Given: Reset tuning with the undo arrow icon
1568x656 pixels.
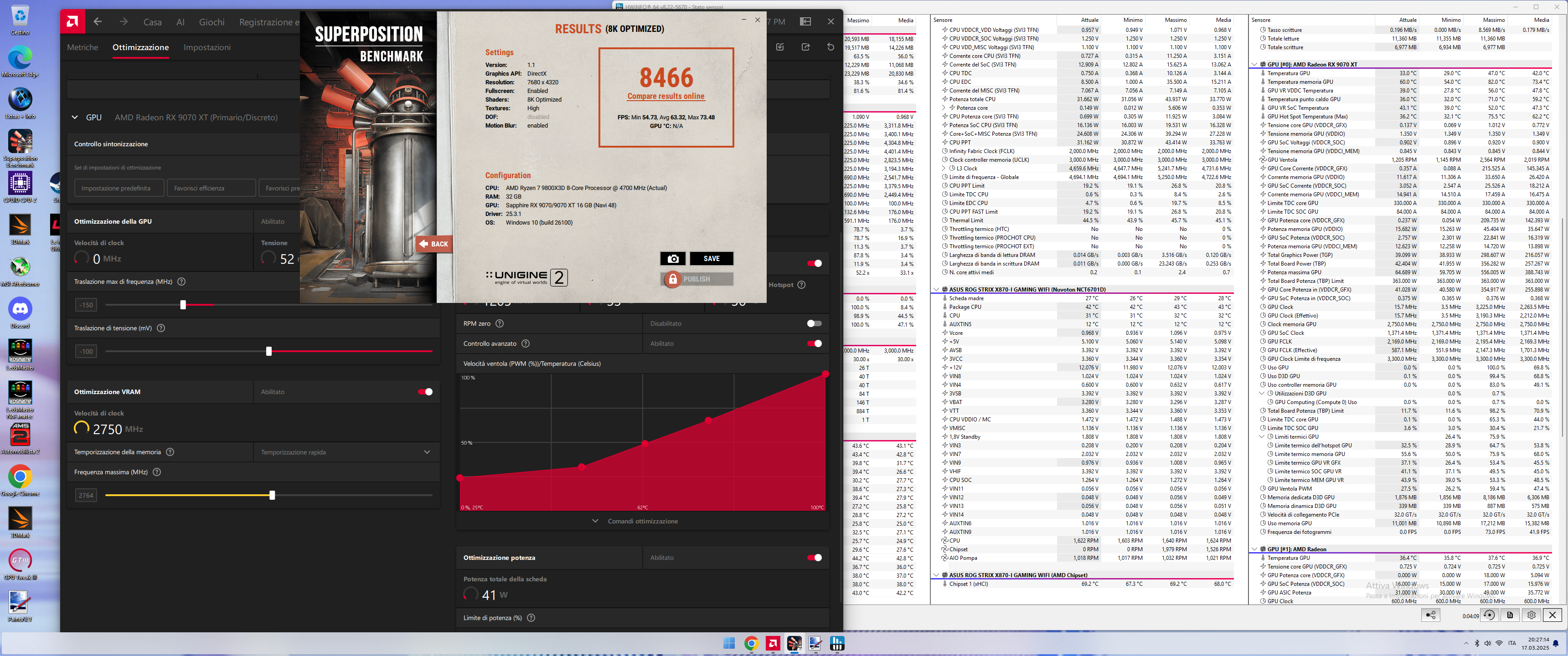Looking at the screenshot, I should (x=830, y=47).
